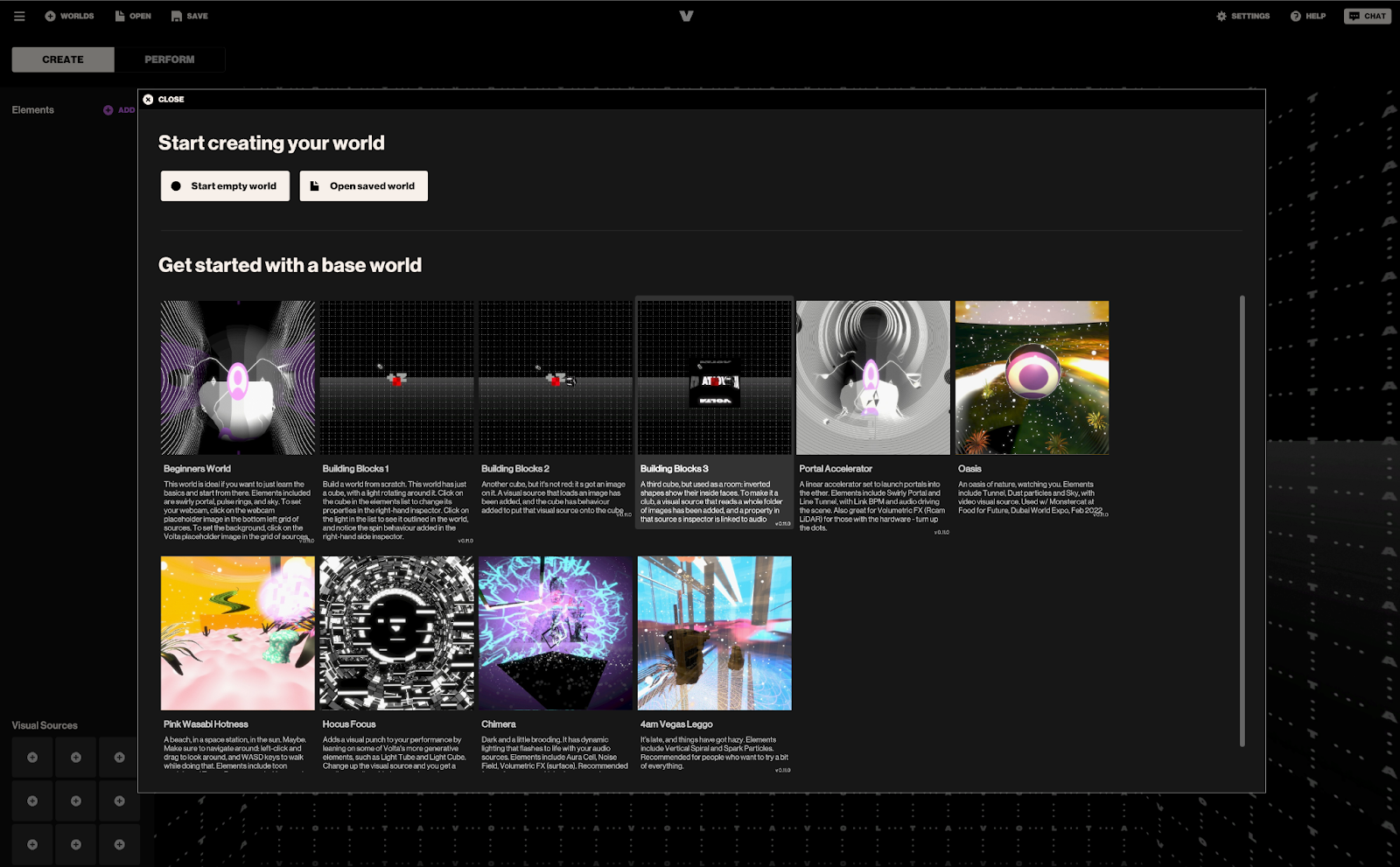Open the Help question icon
Image resolution: width=1400 pixels, height=867 pixels.
[x=1296, y=16]
